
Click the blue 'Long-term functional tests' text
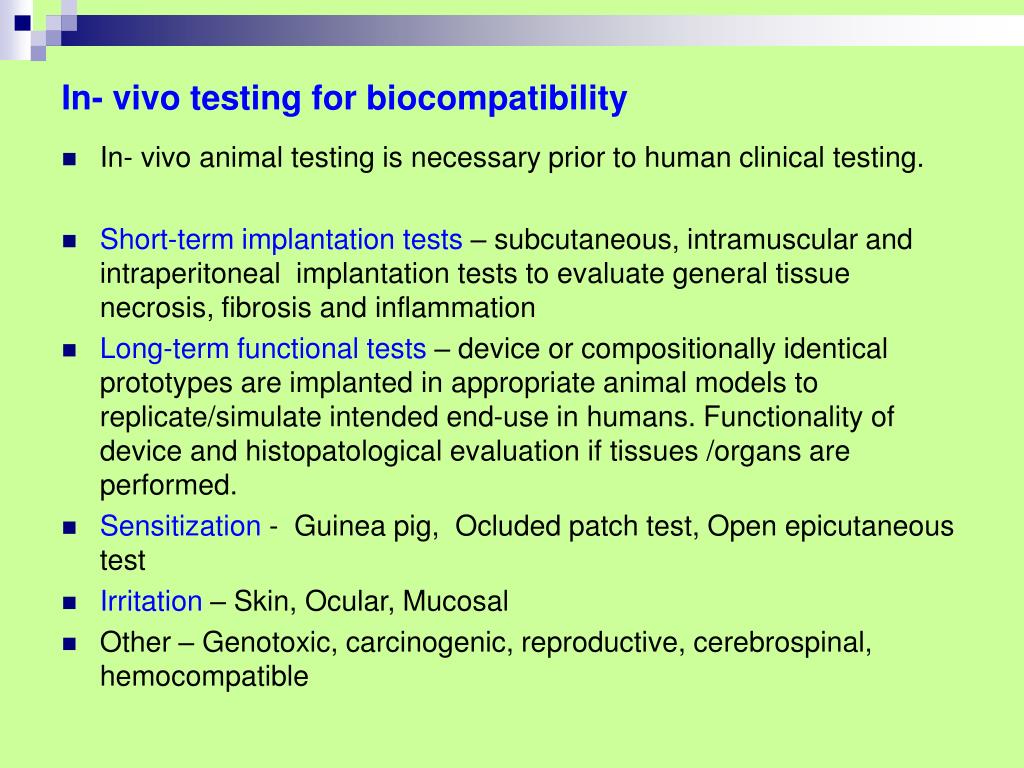point(263,349)
